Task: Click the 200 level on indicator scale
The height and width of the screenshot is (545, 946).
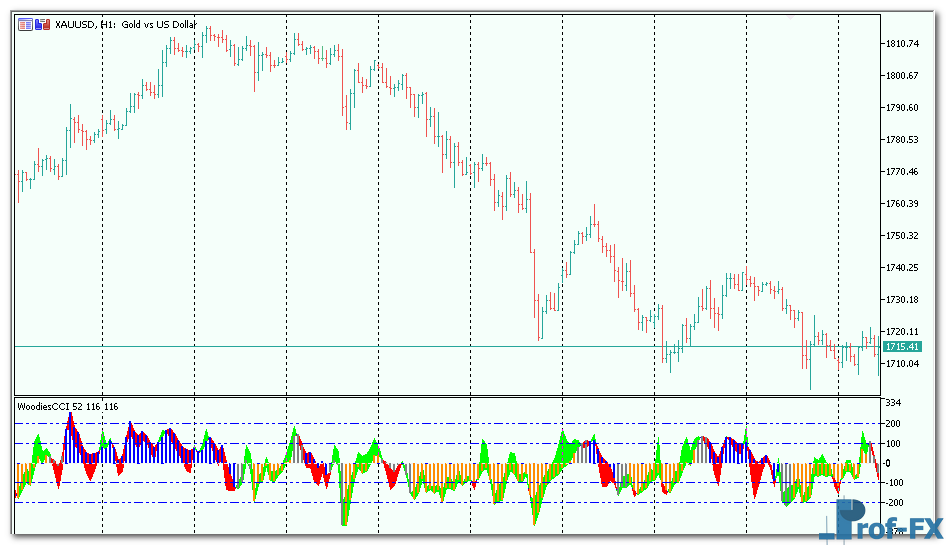Action: point(894,424)
